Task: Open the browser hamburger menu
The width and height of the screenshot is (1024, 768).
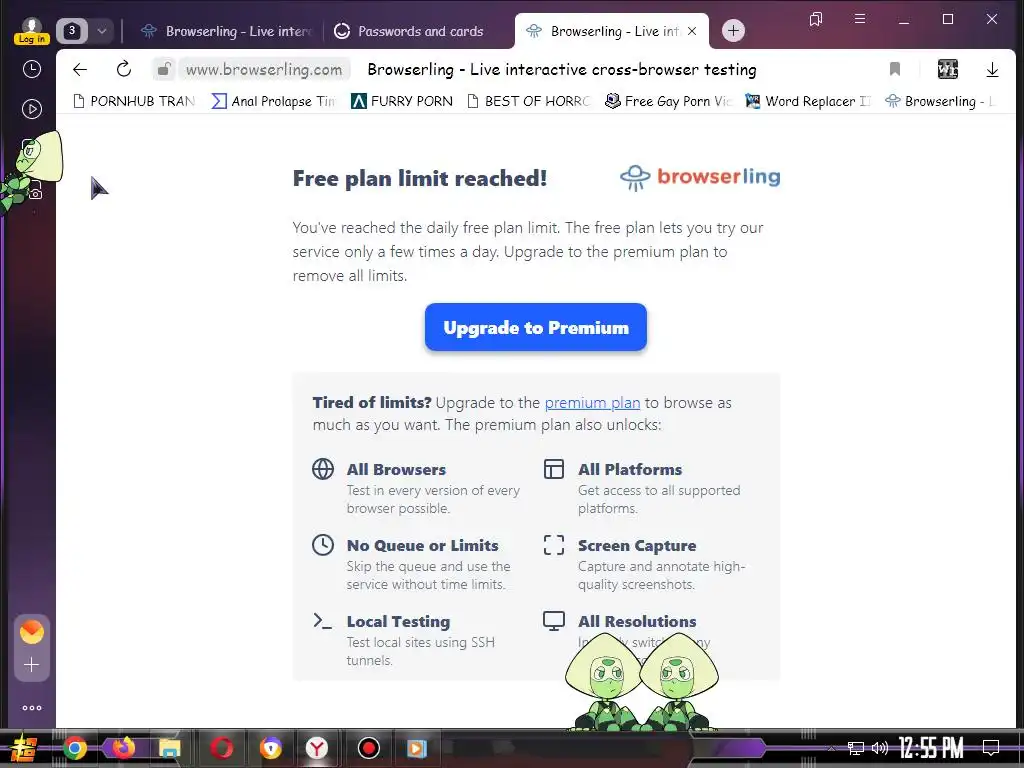Action: coord(860,19)
